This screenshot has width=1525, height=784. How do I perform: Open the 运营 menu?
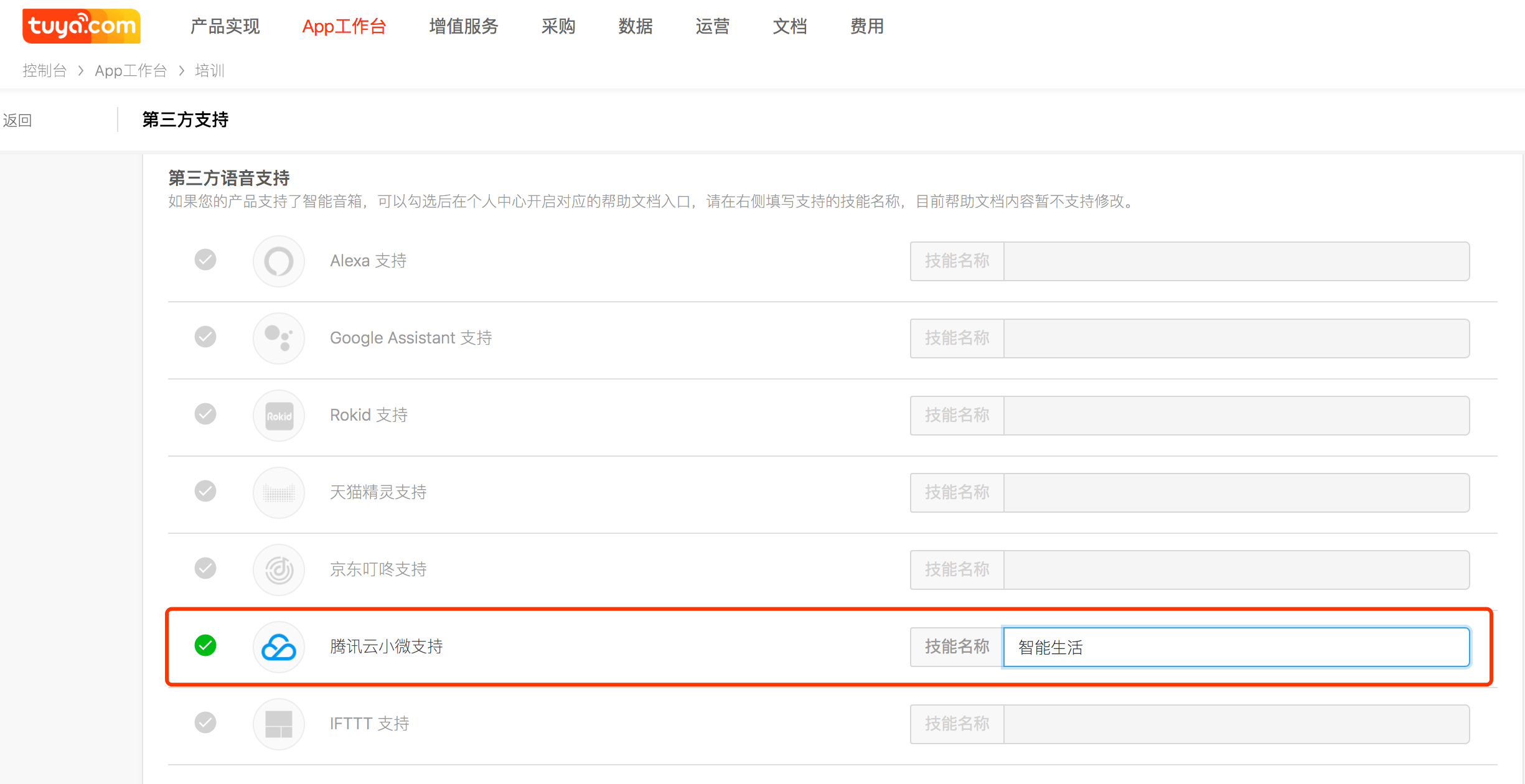tap(713, 26)
